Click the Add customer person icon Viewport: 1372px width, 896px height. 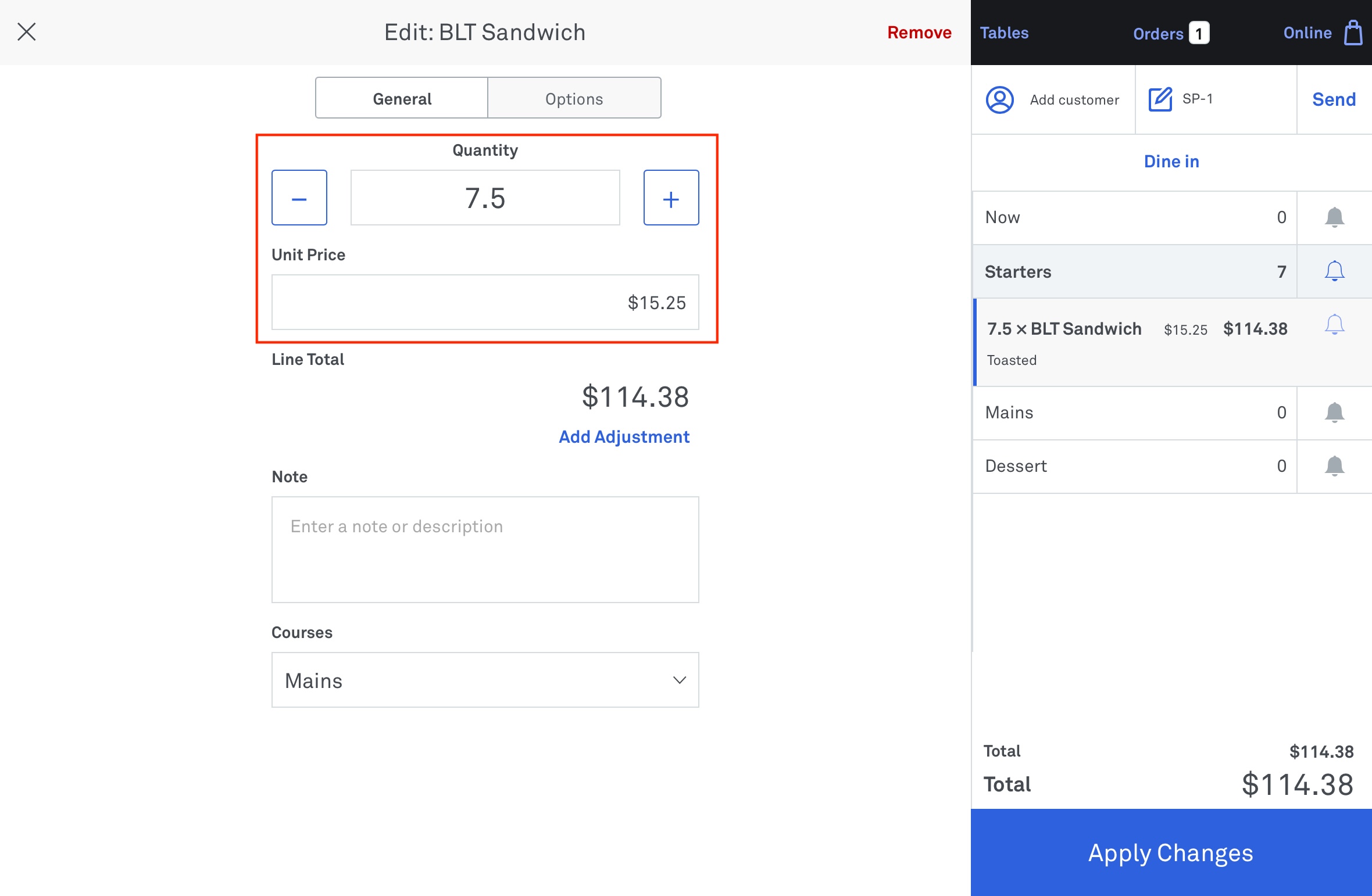pos(1000,100)
